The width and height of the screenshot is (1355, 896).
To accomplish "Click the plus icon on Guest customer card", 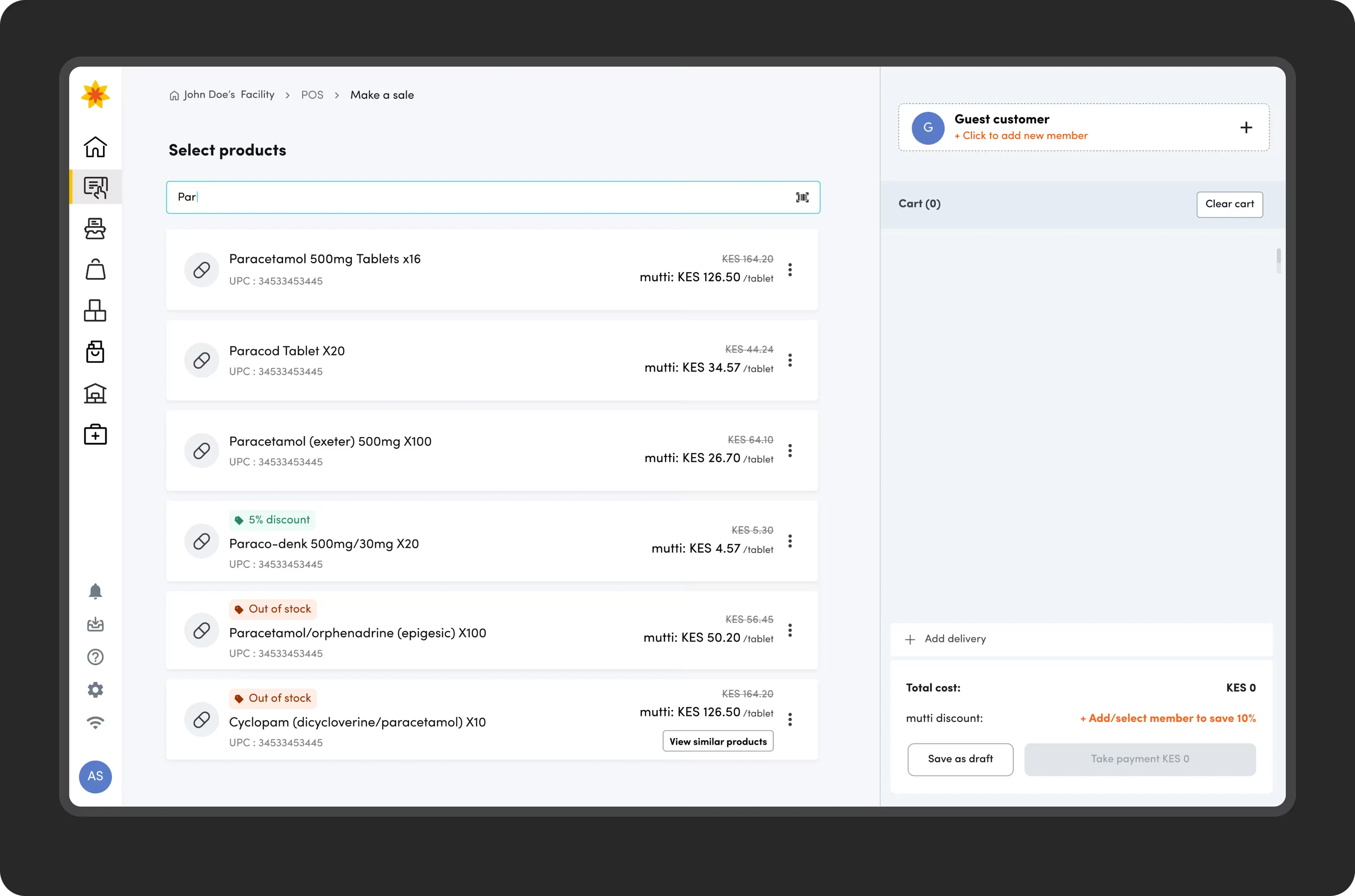I will point(1247,127).
